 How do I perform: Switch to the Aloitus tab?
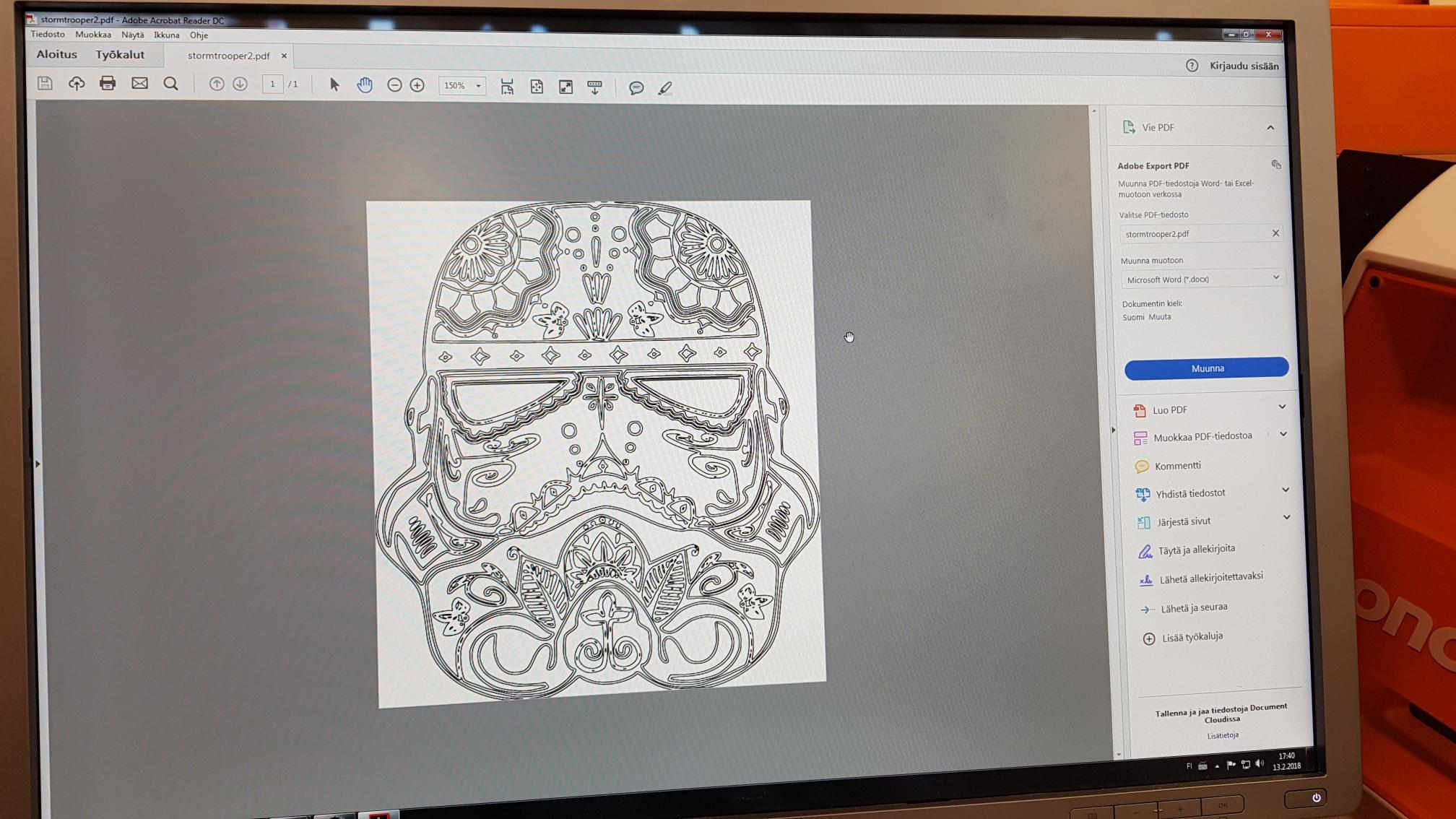point(57,54)
